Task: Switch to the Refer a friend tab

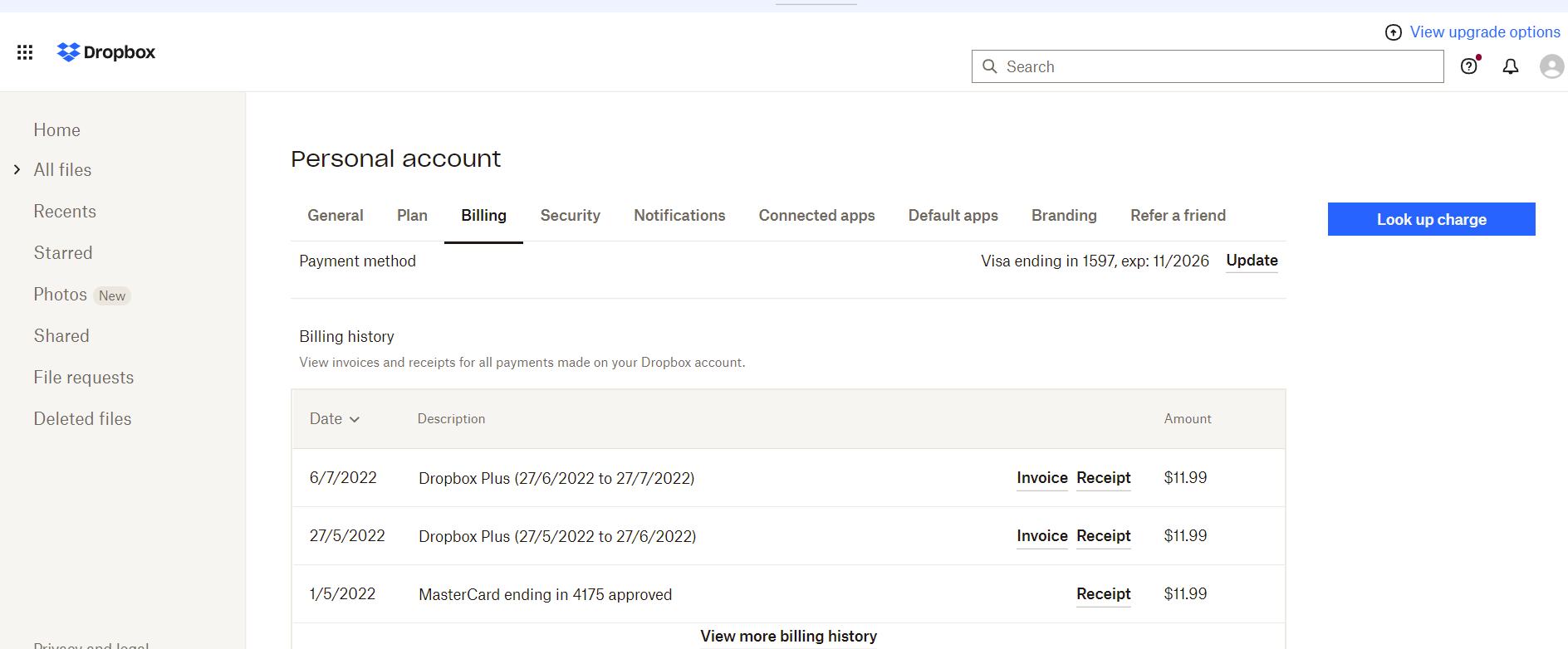Action: [1178, 216]
